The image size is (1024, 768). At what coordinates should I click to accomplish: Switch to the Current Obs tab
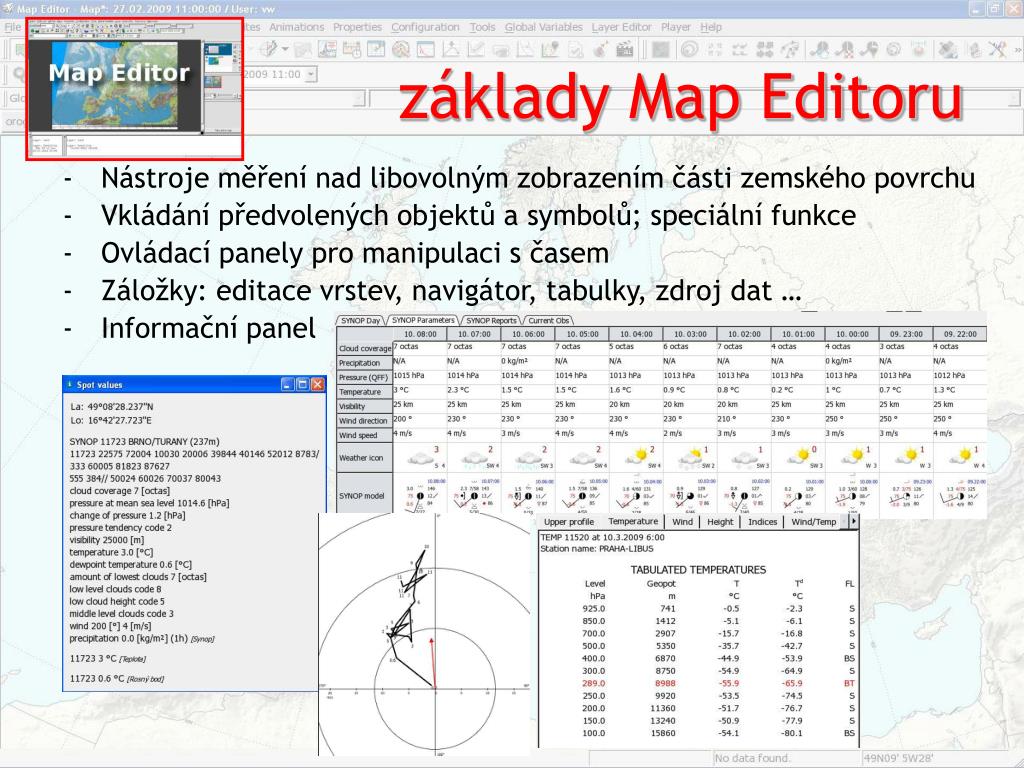pyautogui.click(x=549, y=321)
